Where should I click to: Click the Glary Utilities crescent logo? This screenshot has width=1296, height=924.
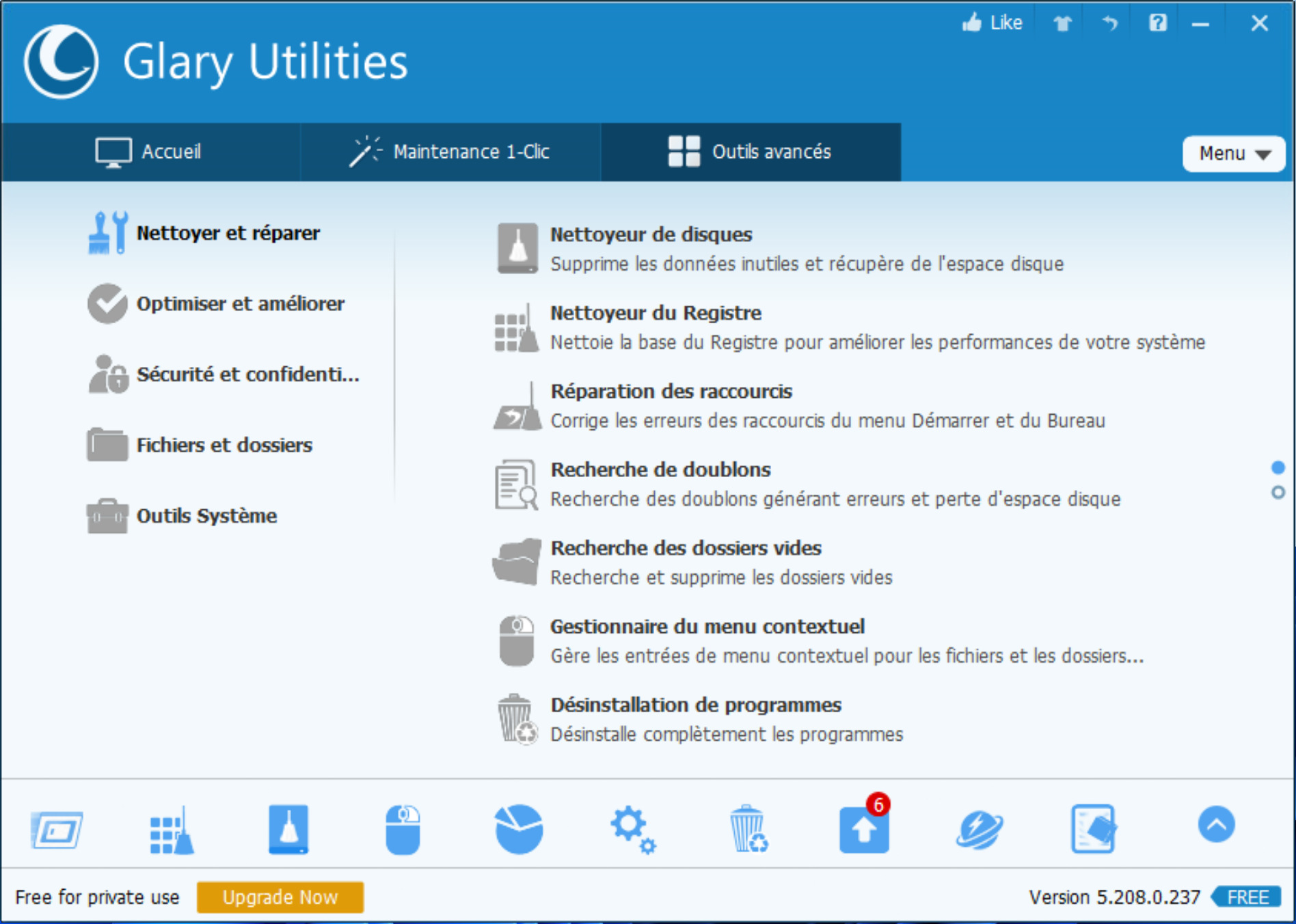[61, 62]
